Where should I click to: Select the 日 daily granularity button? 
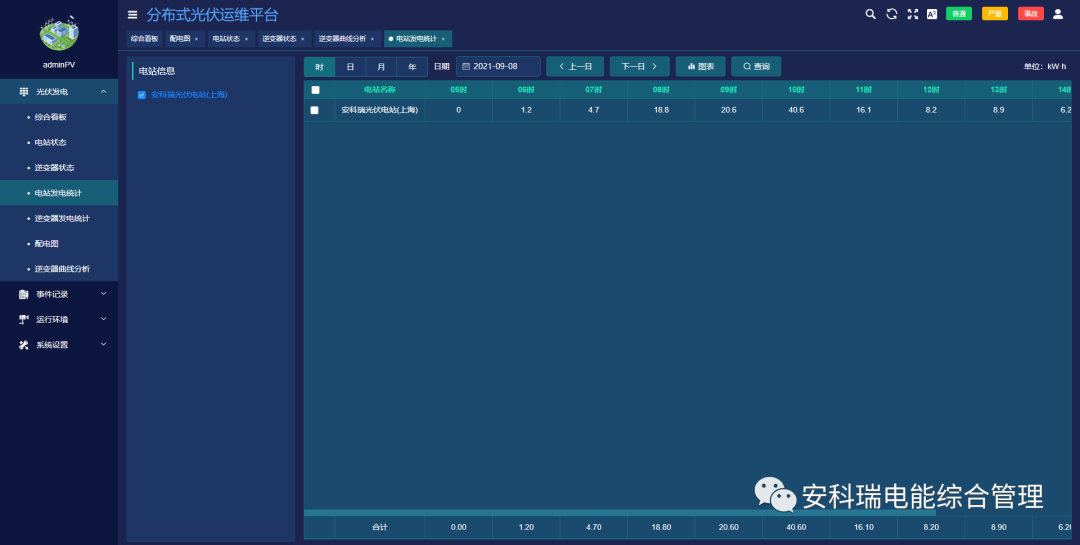[351, 67]
